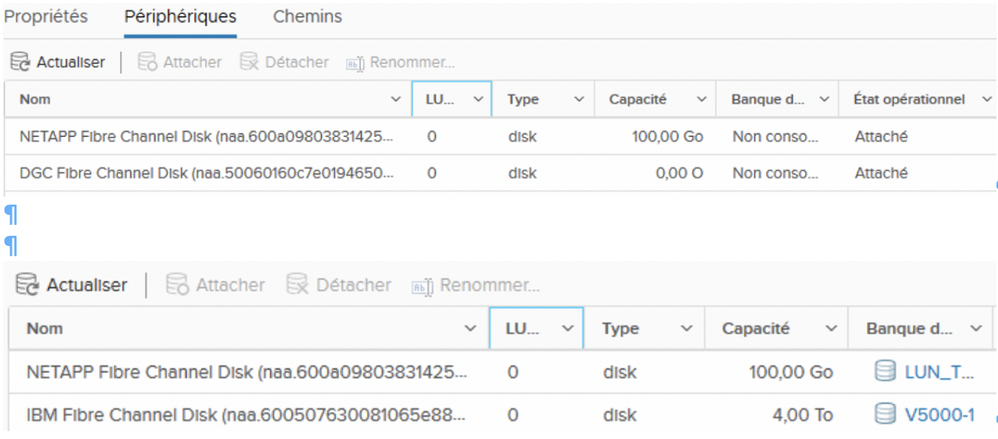Switch to the Chemins tab

click(x=307, y=17)
